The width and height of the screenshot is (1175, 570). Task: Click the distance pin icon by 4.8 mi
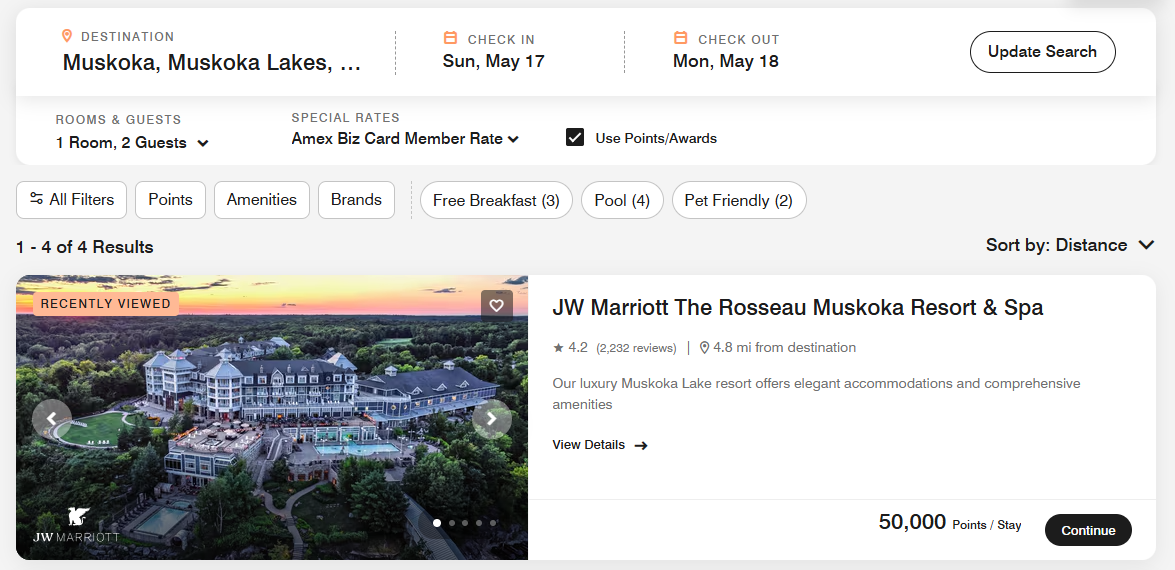[704, 348]
